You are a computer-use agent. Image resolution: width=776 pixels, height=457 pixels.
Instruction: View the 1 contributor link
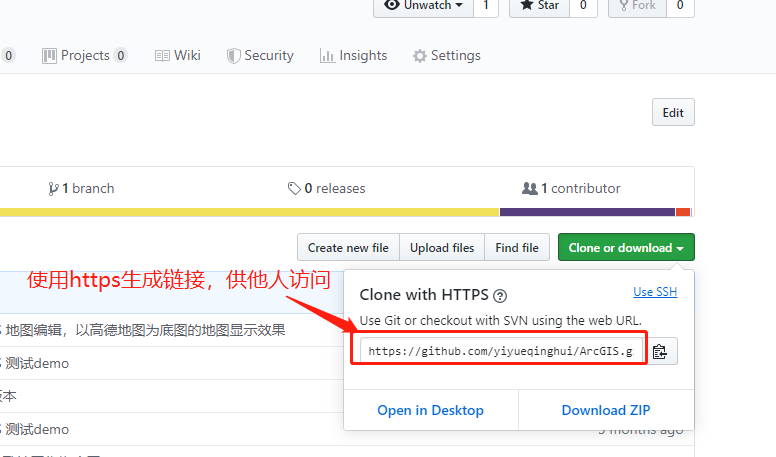571,189
